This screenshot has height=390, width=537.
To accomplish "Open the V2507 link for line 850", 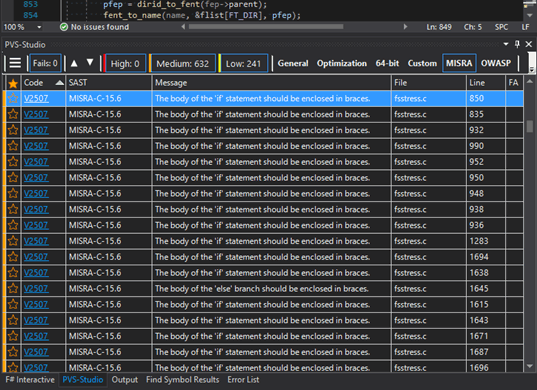I will click(x=36, y=99).
